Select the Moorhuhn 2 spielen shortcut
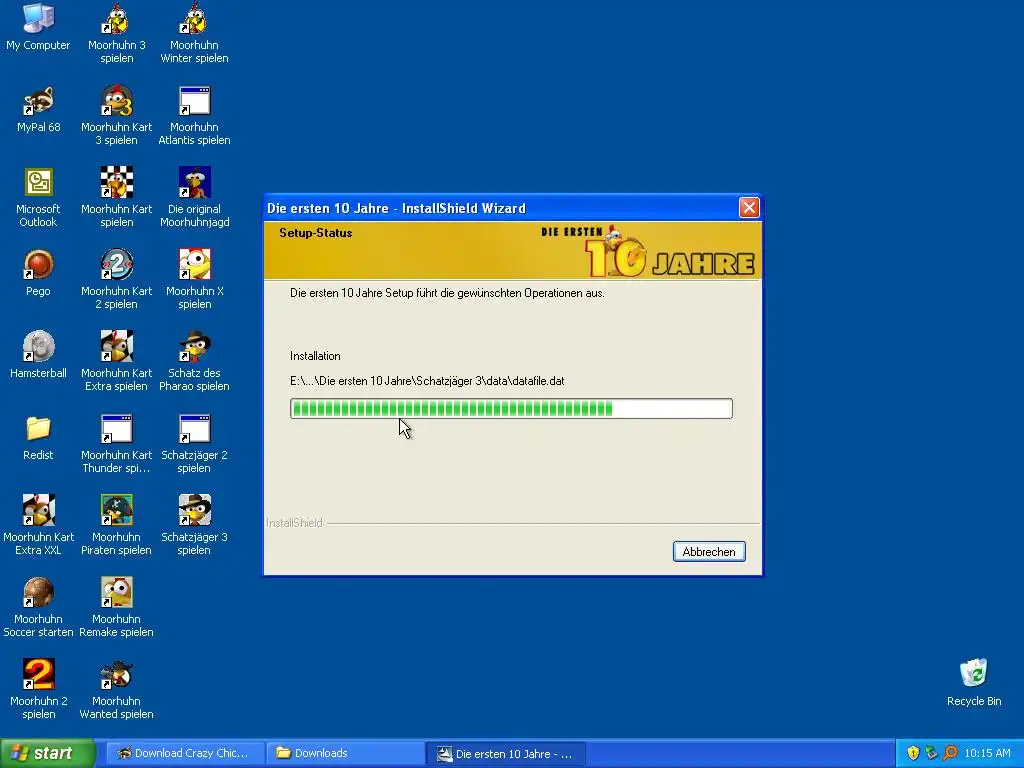 [x=38, y=689]
